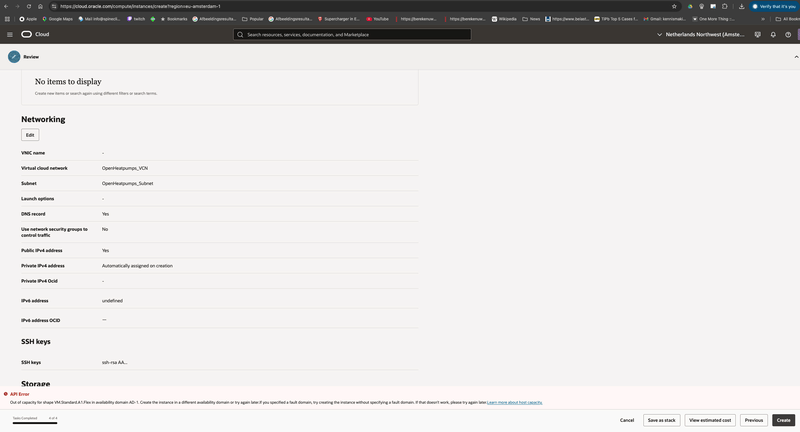The height and width of the screenshot is (432, 800).
Task: Open the Mail info bookmark
Action: 99,19
